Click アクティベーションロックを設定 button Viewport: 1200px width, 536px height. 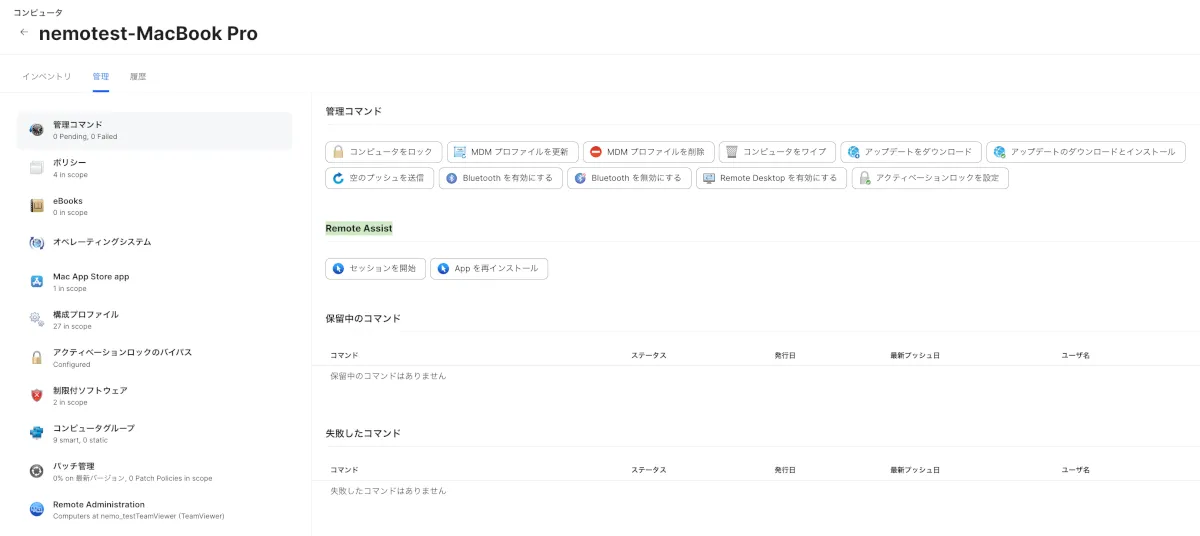pyautogui.click(x=930, y=178)
